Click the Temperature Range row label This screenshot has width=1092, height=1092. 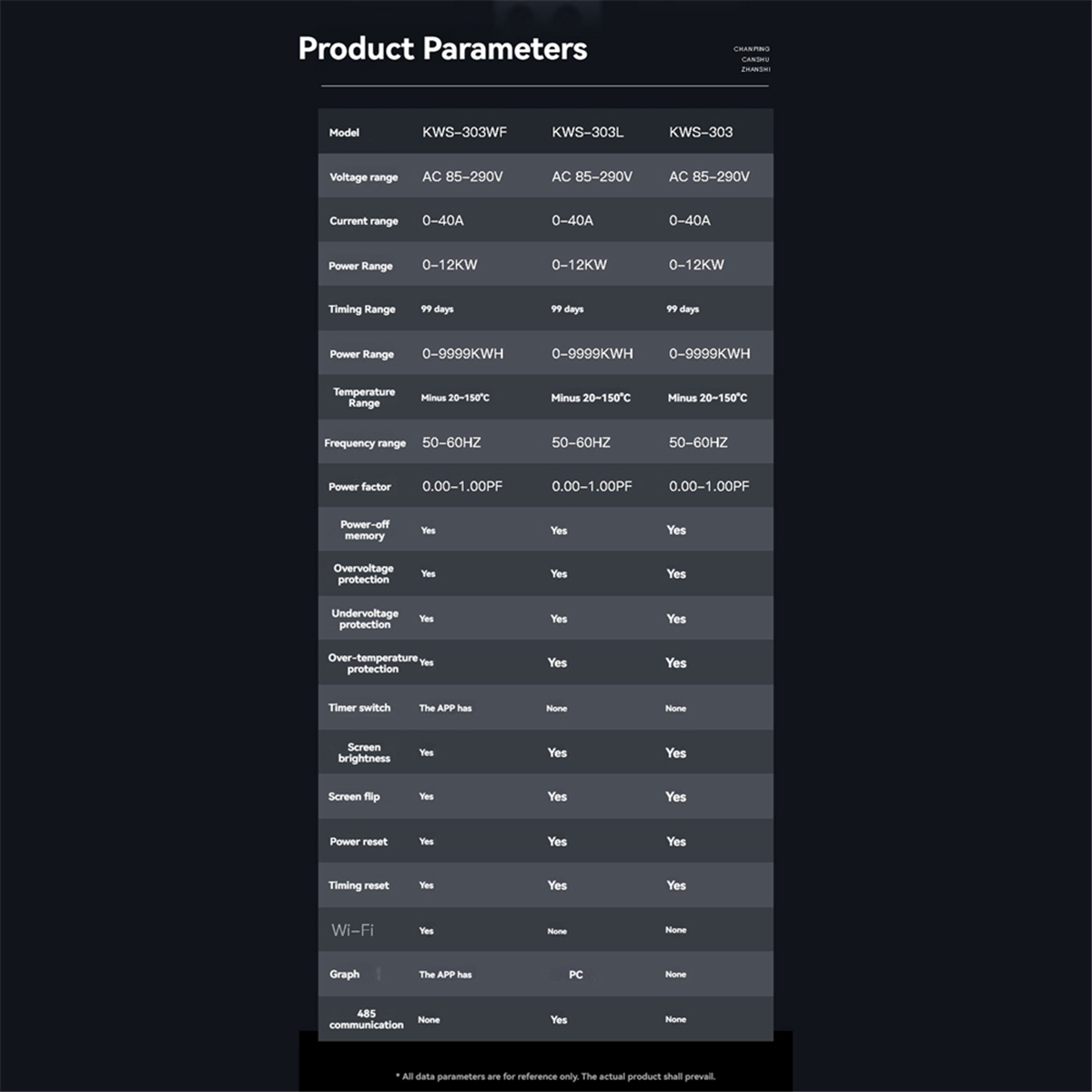tap(364, 398)
